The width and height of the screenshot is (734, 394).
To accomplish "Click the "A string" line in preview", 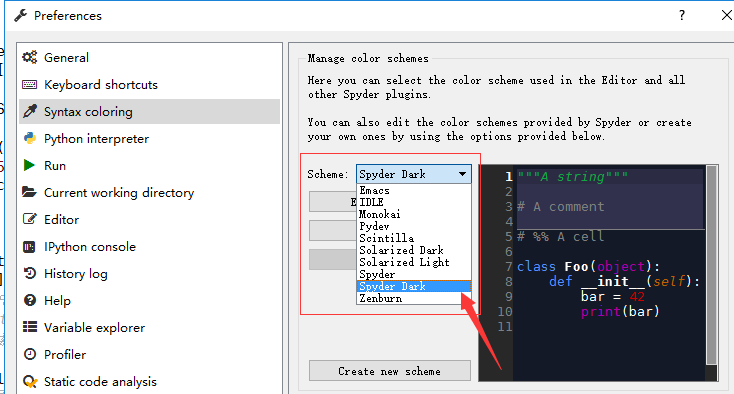I will tap(573, 176).
